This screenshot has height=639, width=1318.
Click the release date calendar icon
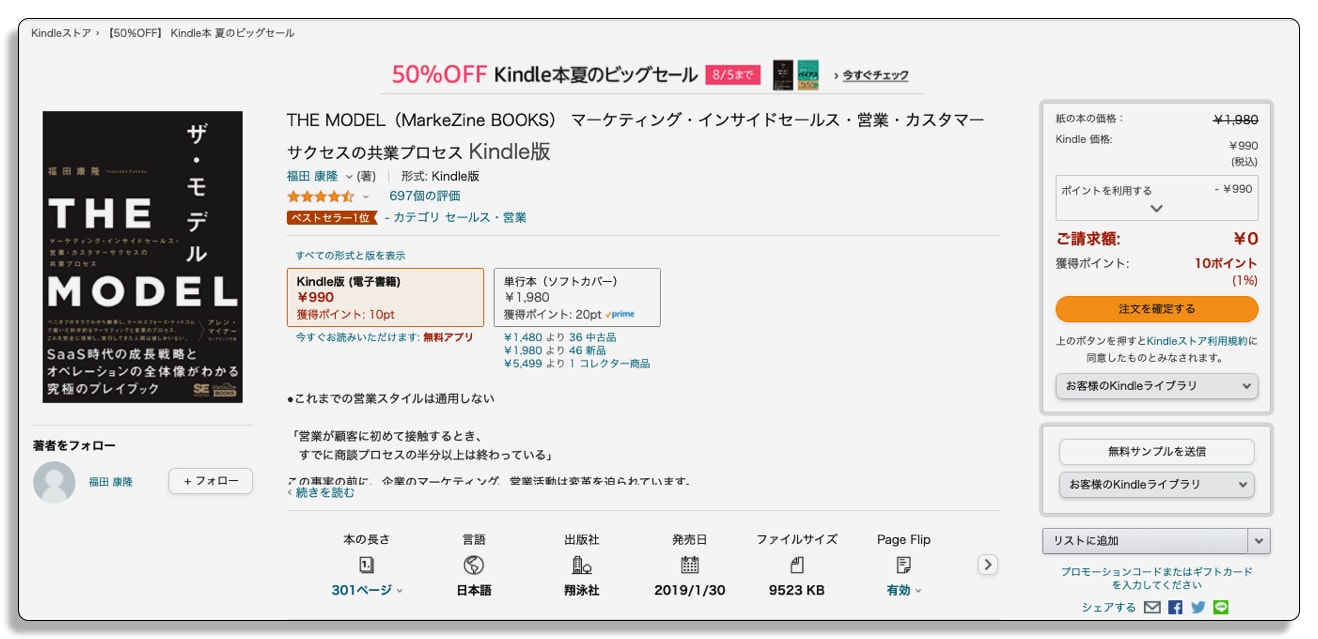690,565
